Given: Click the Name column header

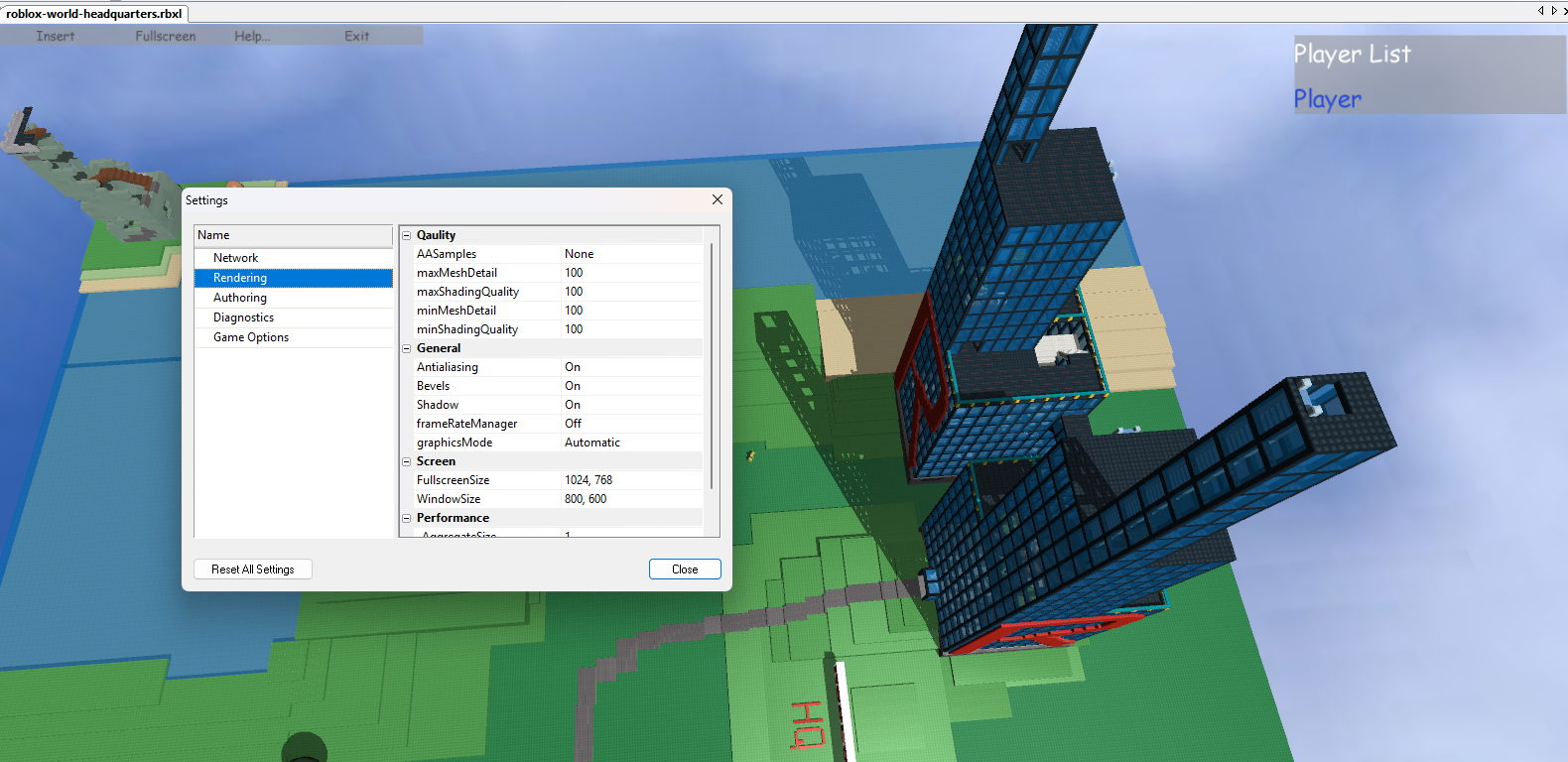Looking at the screenshot, I should 294,235.
